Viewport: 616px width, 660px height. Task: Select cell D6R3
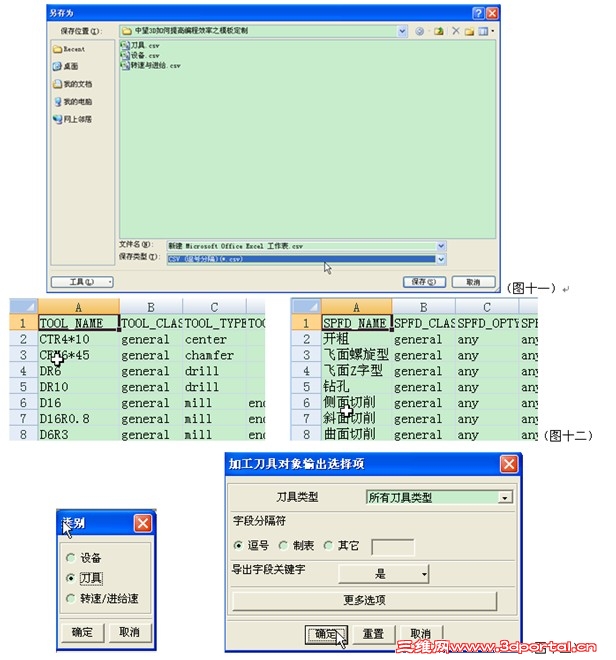[x=78, y=434]
